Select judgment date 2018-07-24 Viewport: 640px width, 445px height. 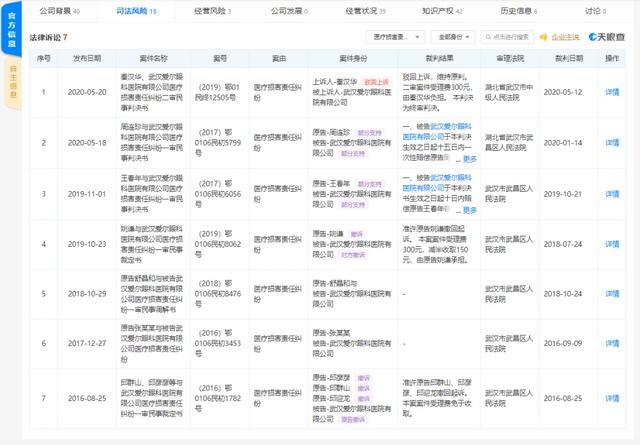[x=563, y=244]
